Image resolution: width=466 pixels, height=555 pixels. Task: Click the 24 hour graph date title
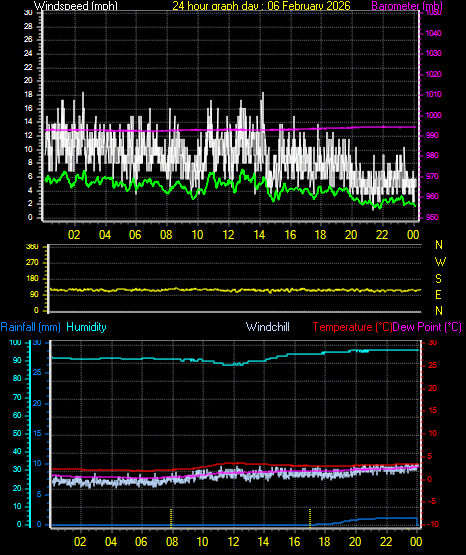click(261, 6)
